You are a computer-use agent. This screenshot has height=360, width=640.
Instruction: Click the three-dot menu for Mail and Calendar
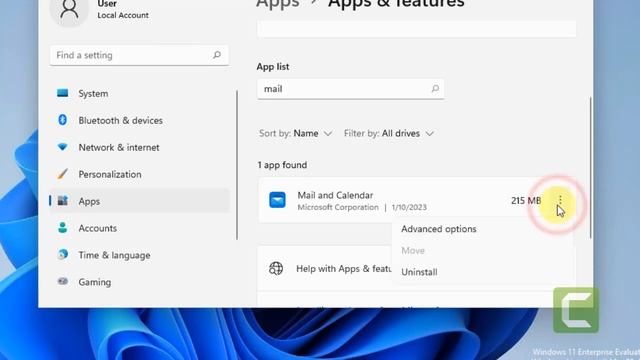pos(560,200)
